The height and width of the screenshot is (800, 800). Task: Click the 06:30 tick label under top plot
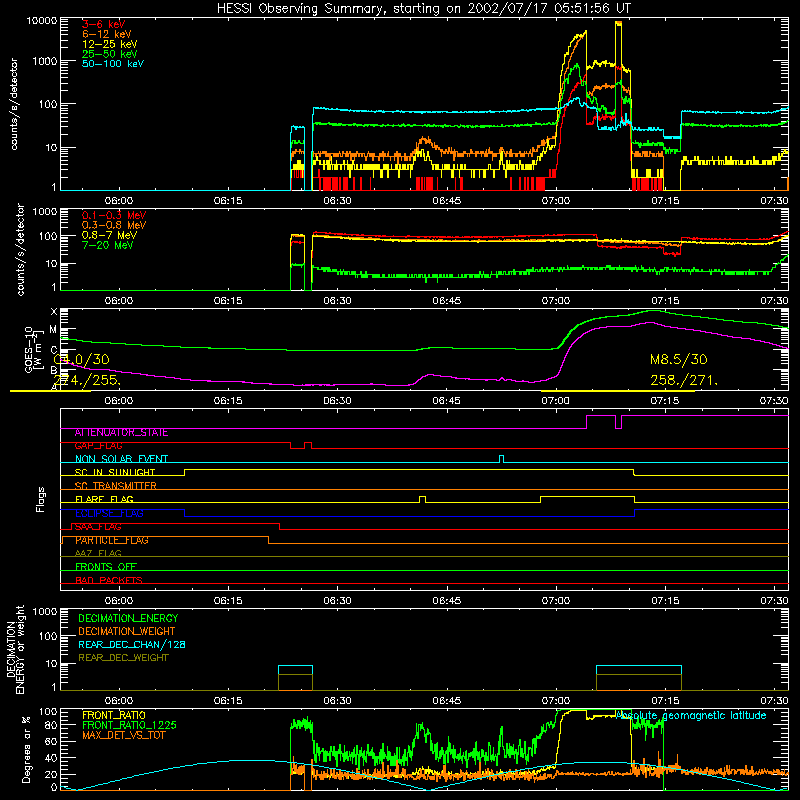coord(337,201)
